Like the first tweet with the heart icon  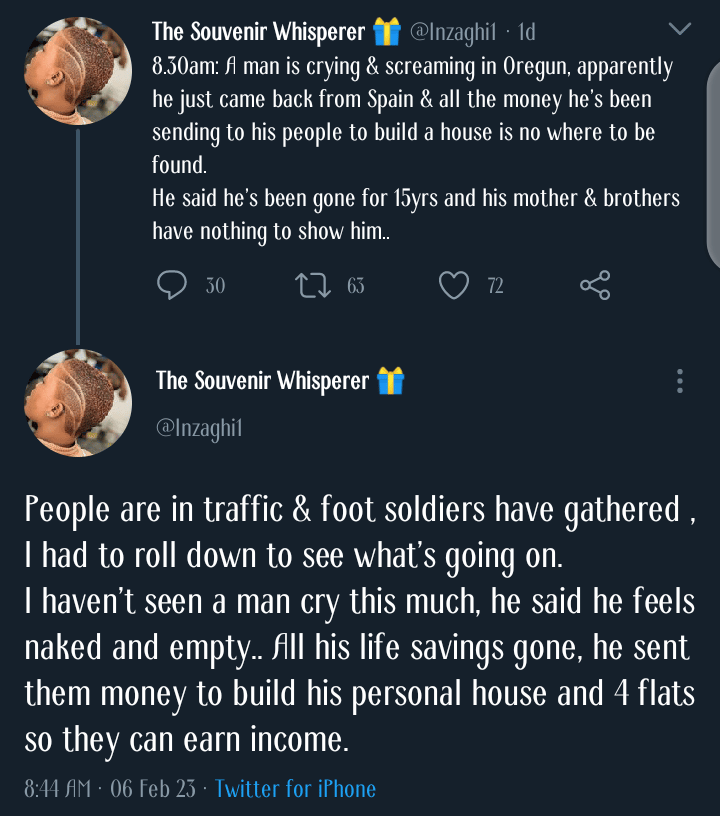pos(454,286)
